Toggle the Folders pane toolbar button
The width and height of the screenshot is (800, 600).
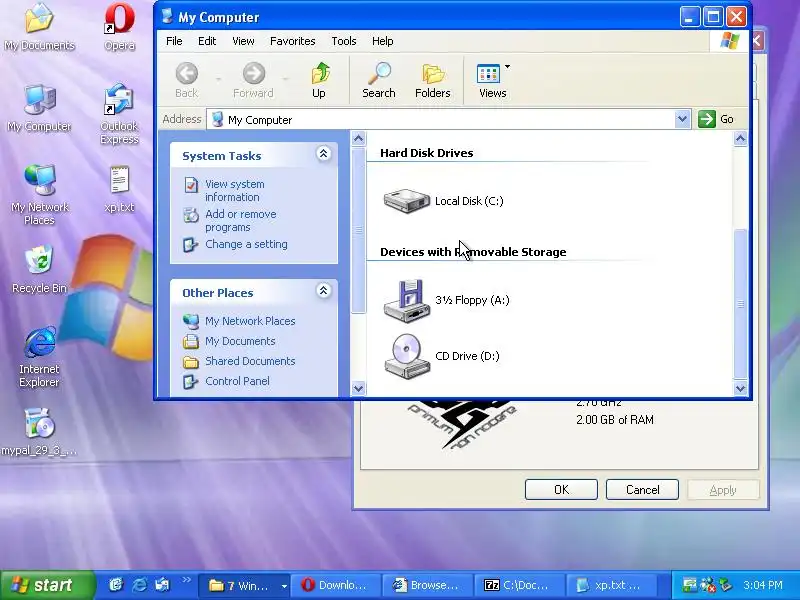pos(433,80)
